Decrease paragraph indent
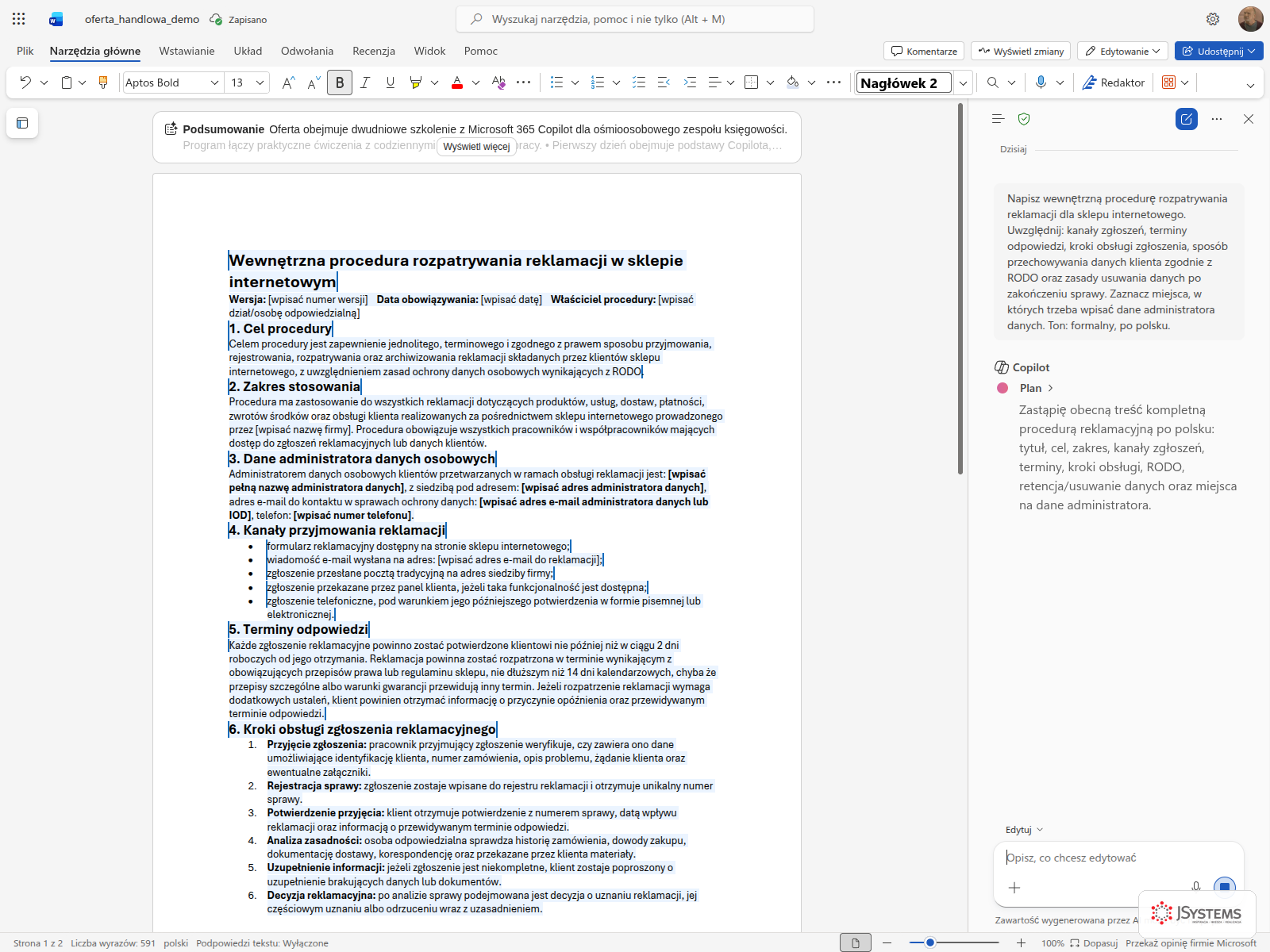 pyautogui.click(x=664, y=83)
